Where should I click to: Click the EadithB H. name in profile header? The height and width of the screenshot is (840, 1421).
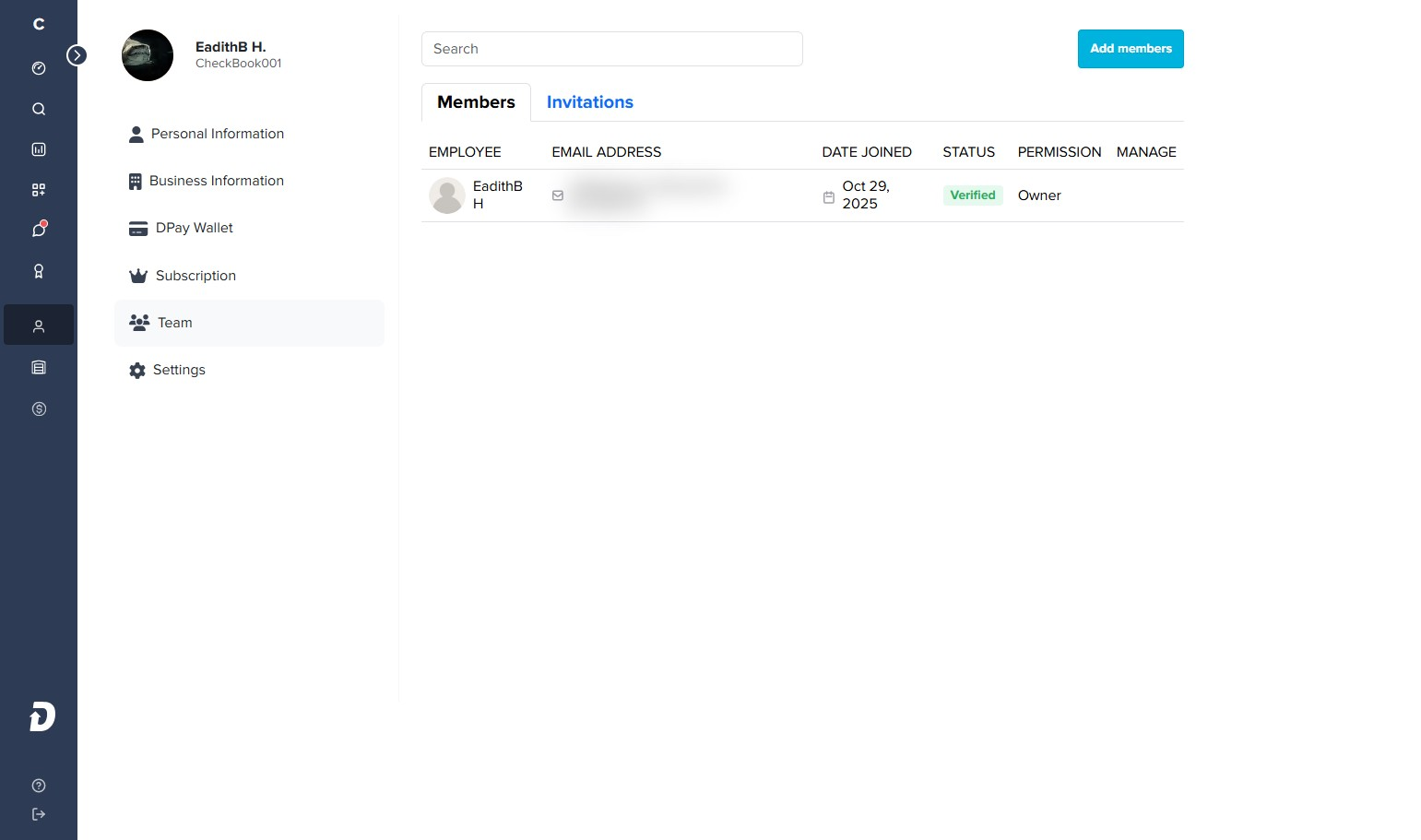pyautogui.click(x=231, y=47)
